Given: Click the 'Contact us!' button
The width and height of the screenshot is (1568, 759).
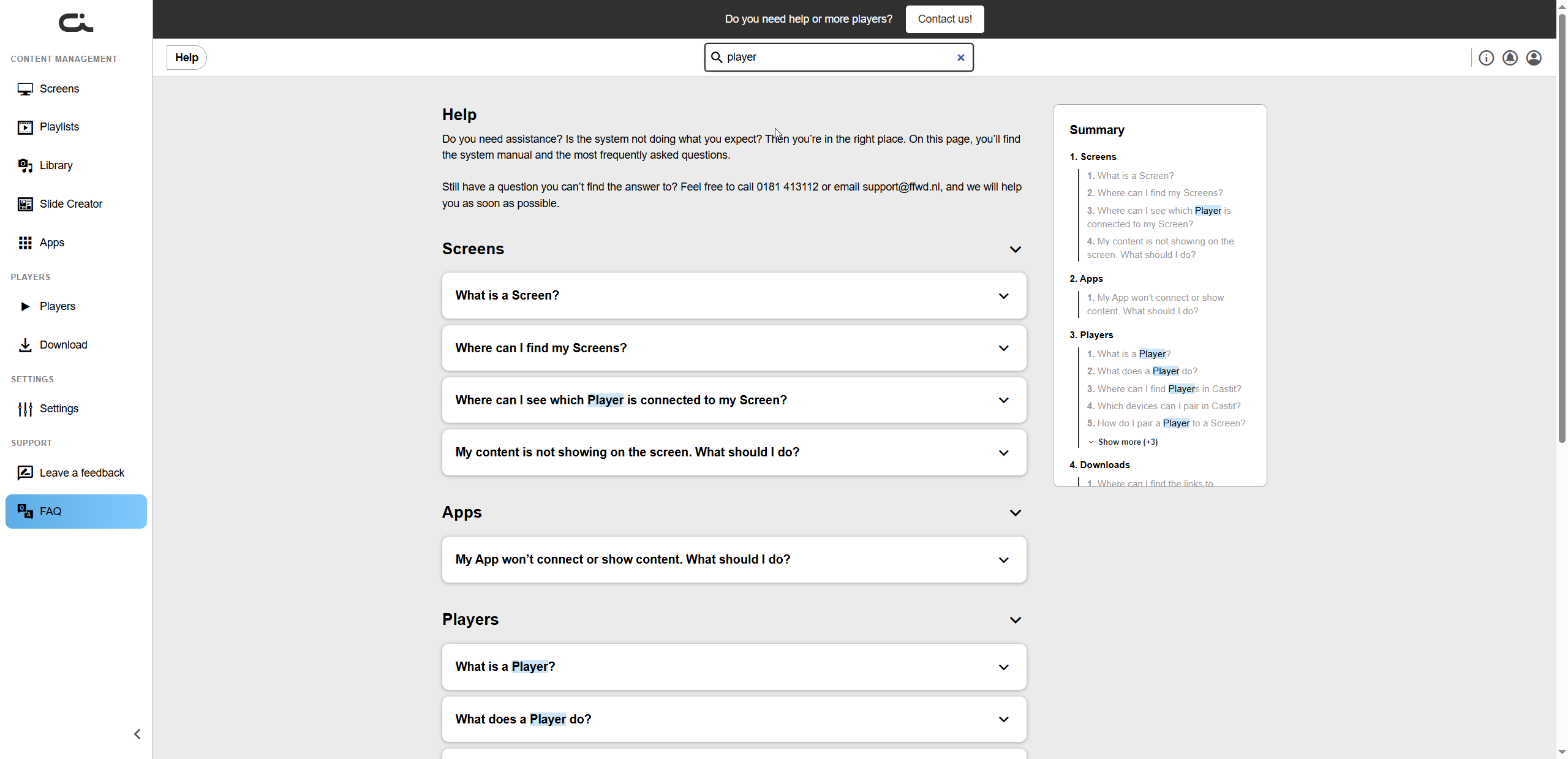Looking at the screenshot, I should pos(944,19).
